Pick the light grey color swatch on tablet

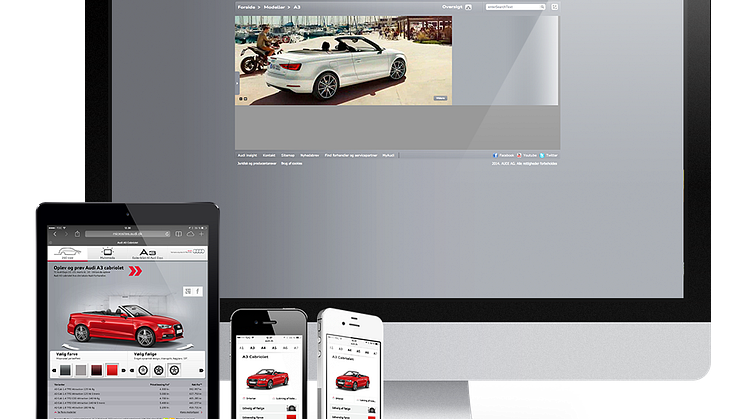pos(82,369)
